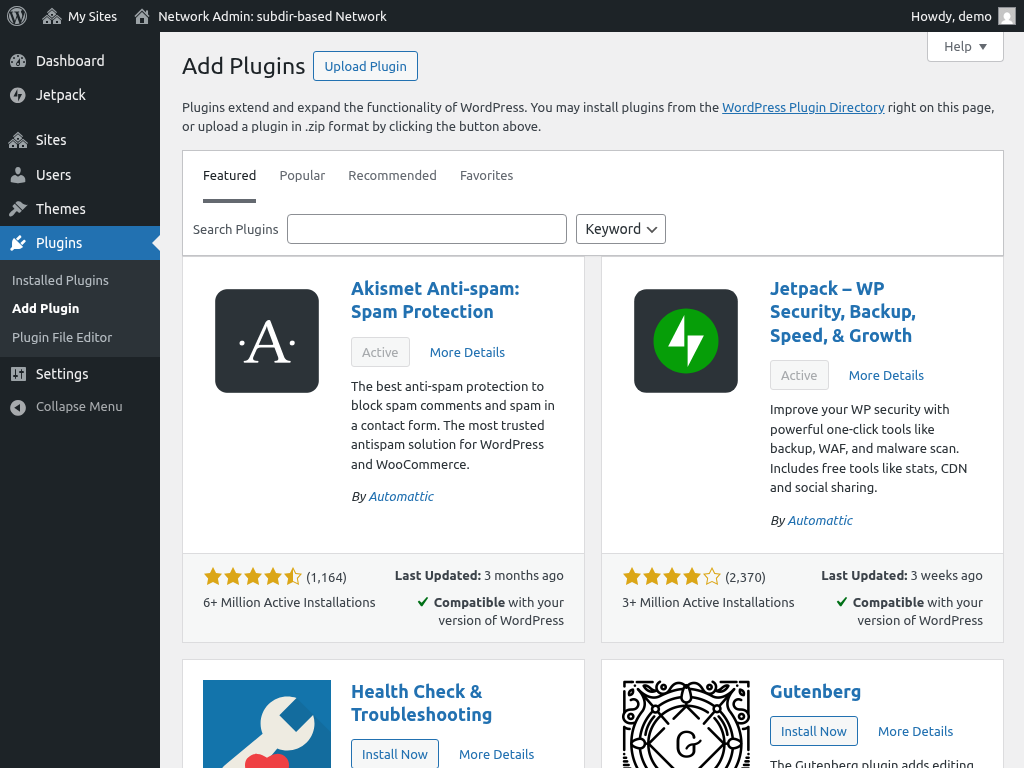Click the WordPress logo in admin bar
The height and width of the screenshot is (768, 1024).
[17, 16]
